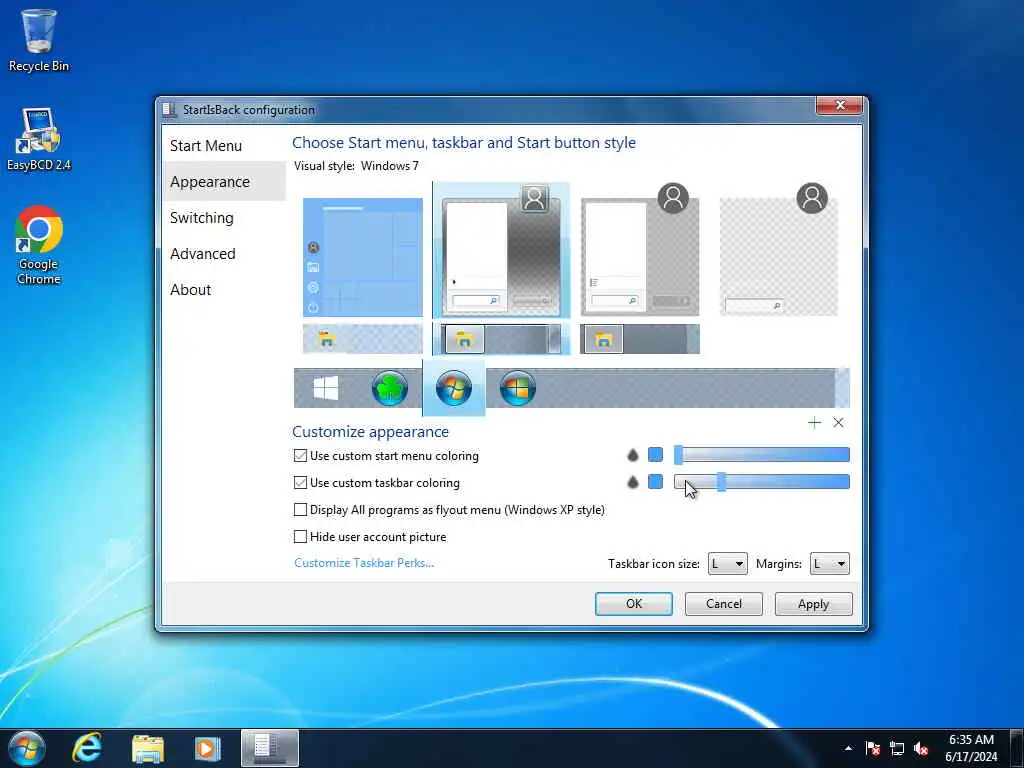Open Customize Taskbar Perks link
1024x768 pixels.
click(364, 562)
